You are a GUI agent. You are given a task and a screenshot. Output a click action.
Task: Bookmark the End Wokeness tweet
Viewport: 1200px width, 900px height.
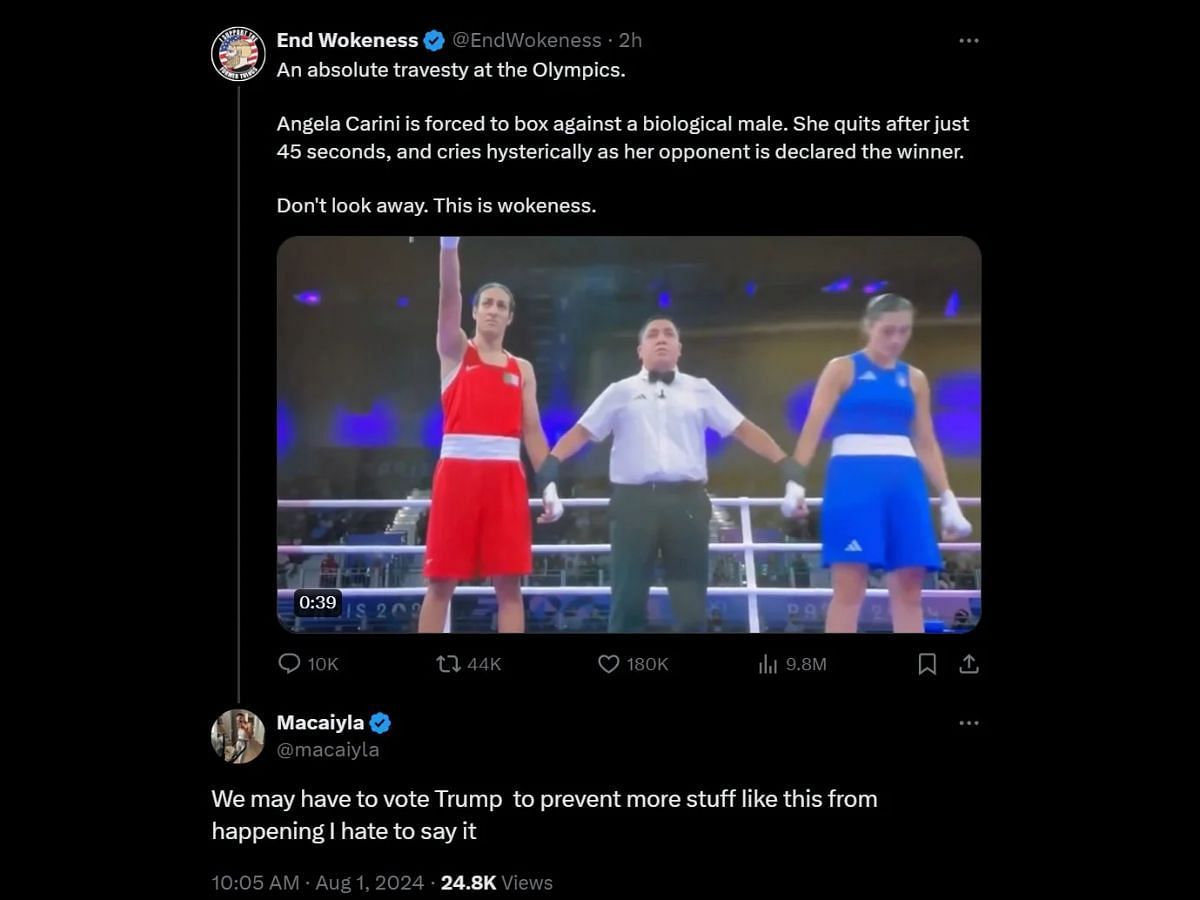(x=927, y=664)
